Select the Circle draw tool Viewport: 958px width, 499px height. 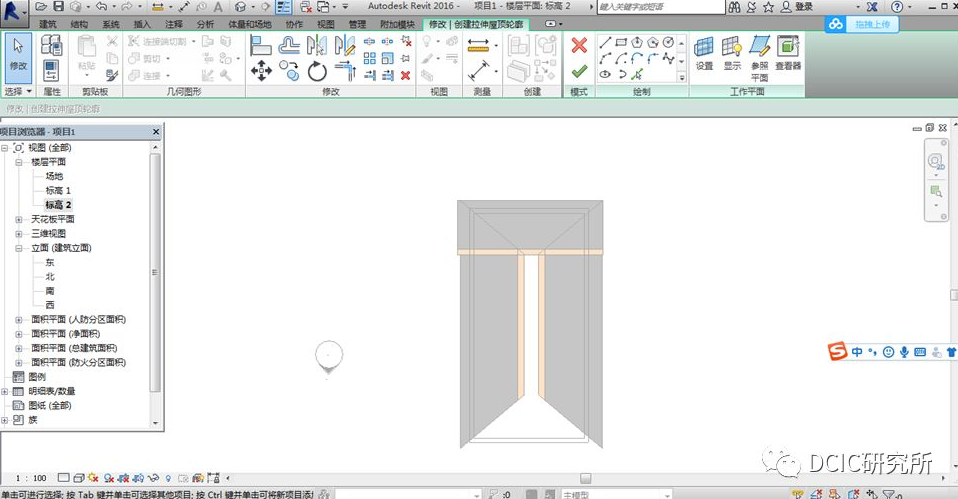tap(668, 43)
